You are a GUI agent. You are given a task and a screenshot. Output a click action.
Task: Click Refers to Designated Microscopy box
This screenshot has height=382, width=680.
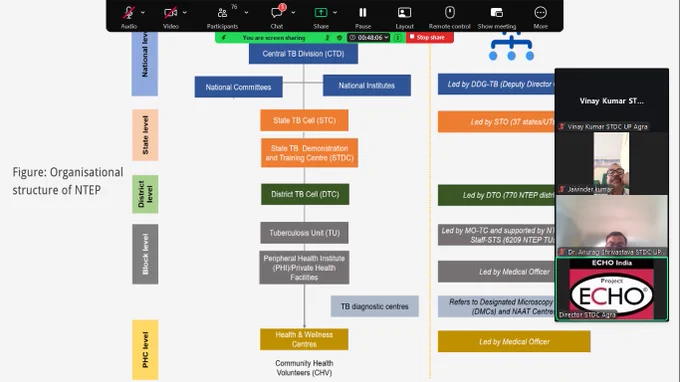[496, 307]
